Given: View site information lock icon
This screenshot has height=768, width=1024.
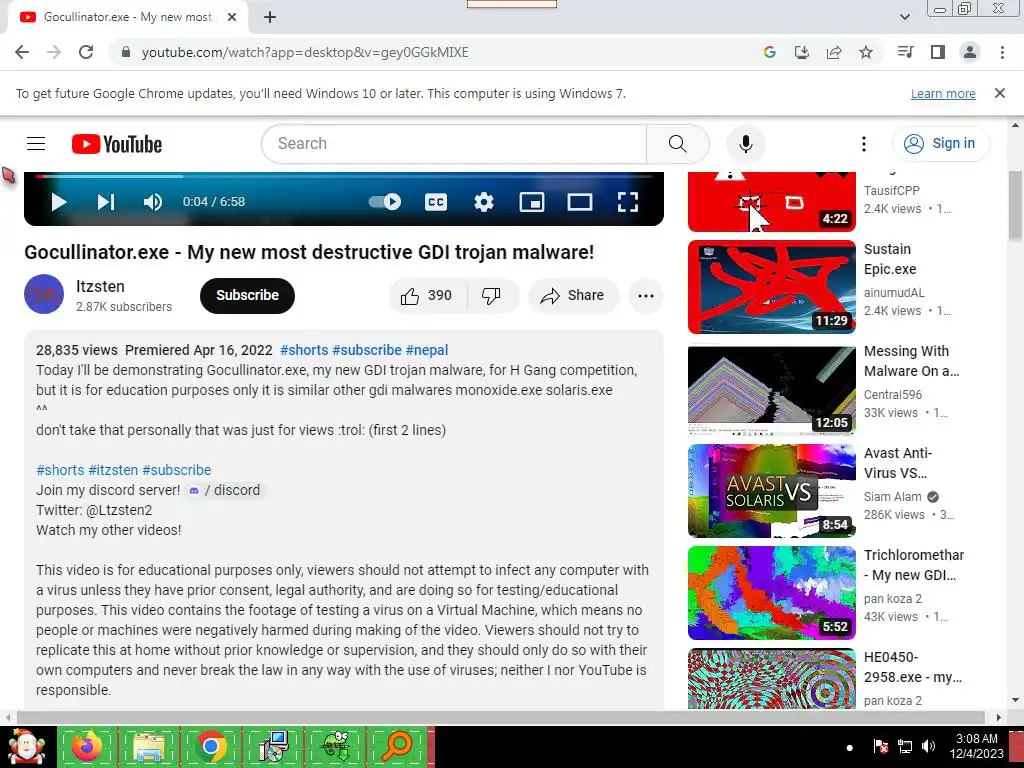Looking at the screenshot, I should click(x=126, y=52).
